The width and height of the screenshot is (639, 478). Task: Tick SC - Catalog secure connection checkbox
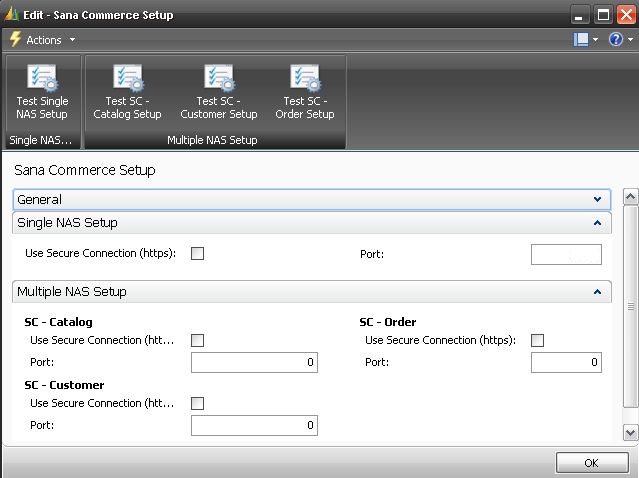click(x=197, y=340)
